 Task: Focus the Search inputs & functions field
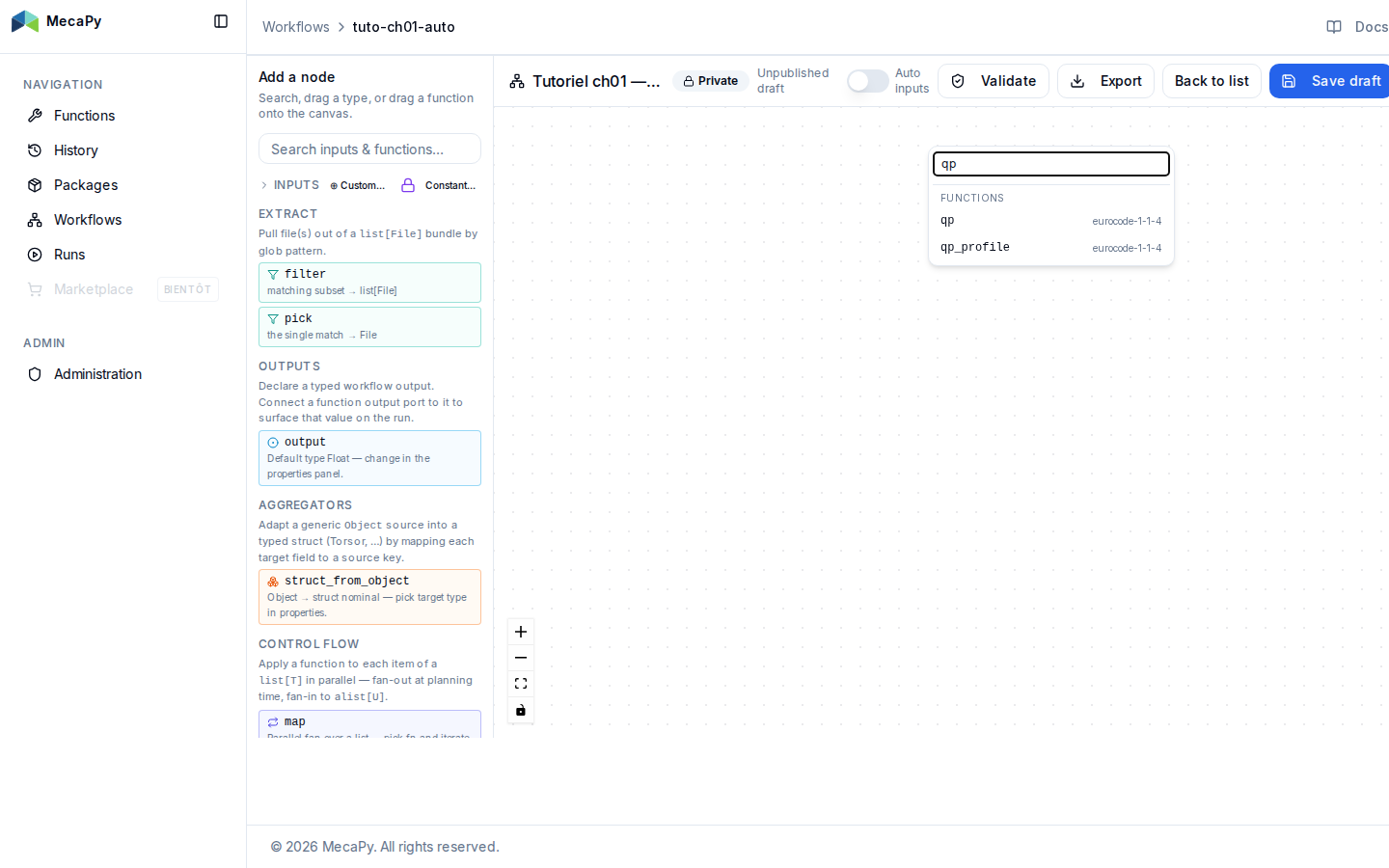pos(369,149)
